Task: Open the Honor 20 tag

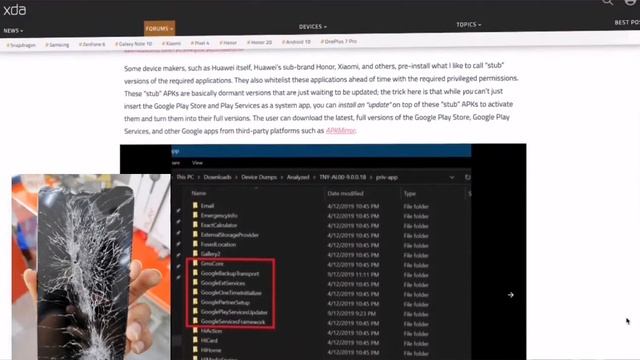Action: point(259,42)
